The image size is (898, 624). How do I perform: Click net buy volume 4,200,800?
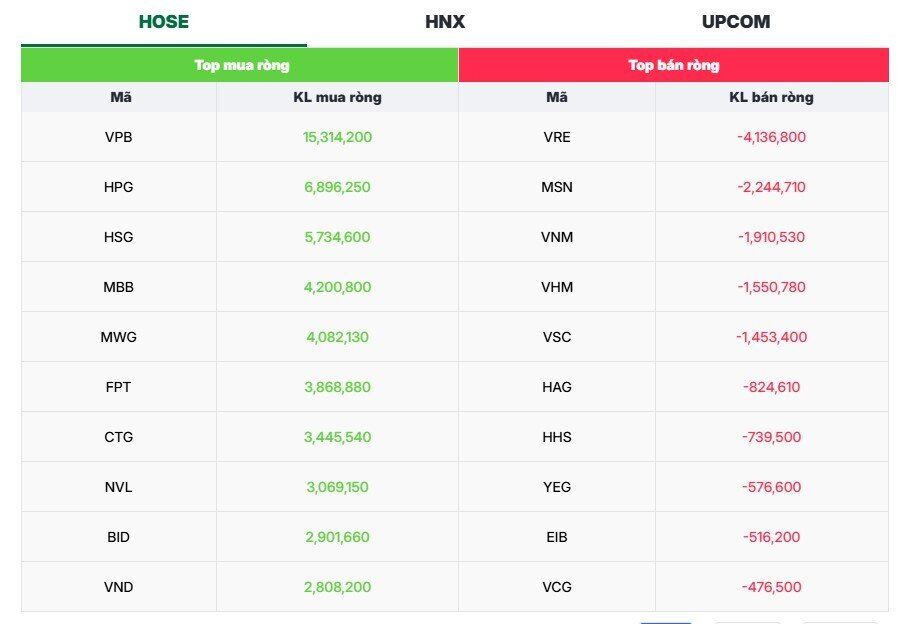point(337,287)
